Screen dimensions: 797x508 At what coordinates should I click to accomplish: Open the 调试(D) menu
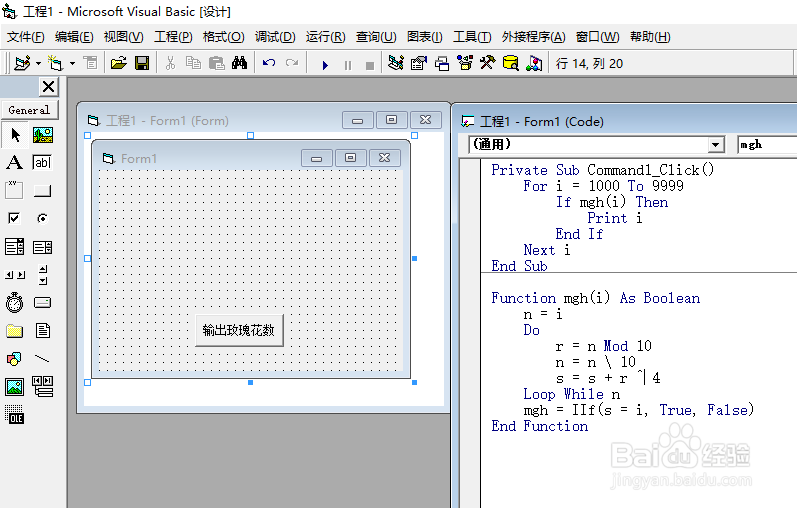tap(275, 37)
